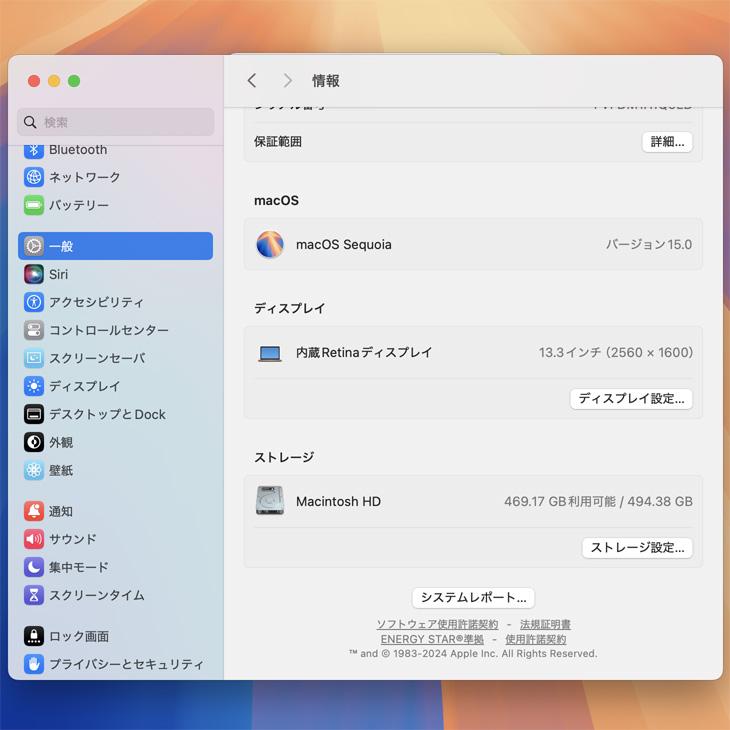Go forward with the right chevron
Viewport: 730px width, 730px height.
[x=288, y=81]
